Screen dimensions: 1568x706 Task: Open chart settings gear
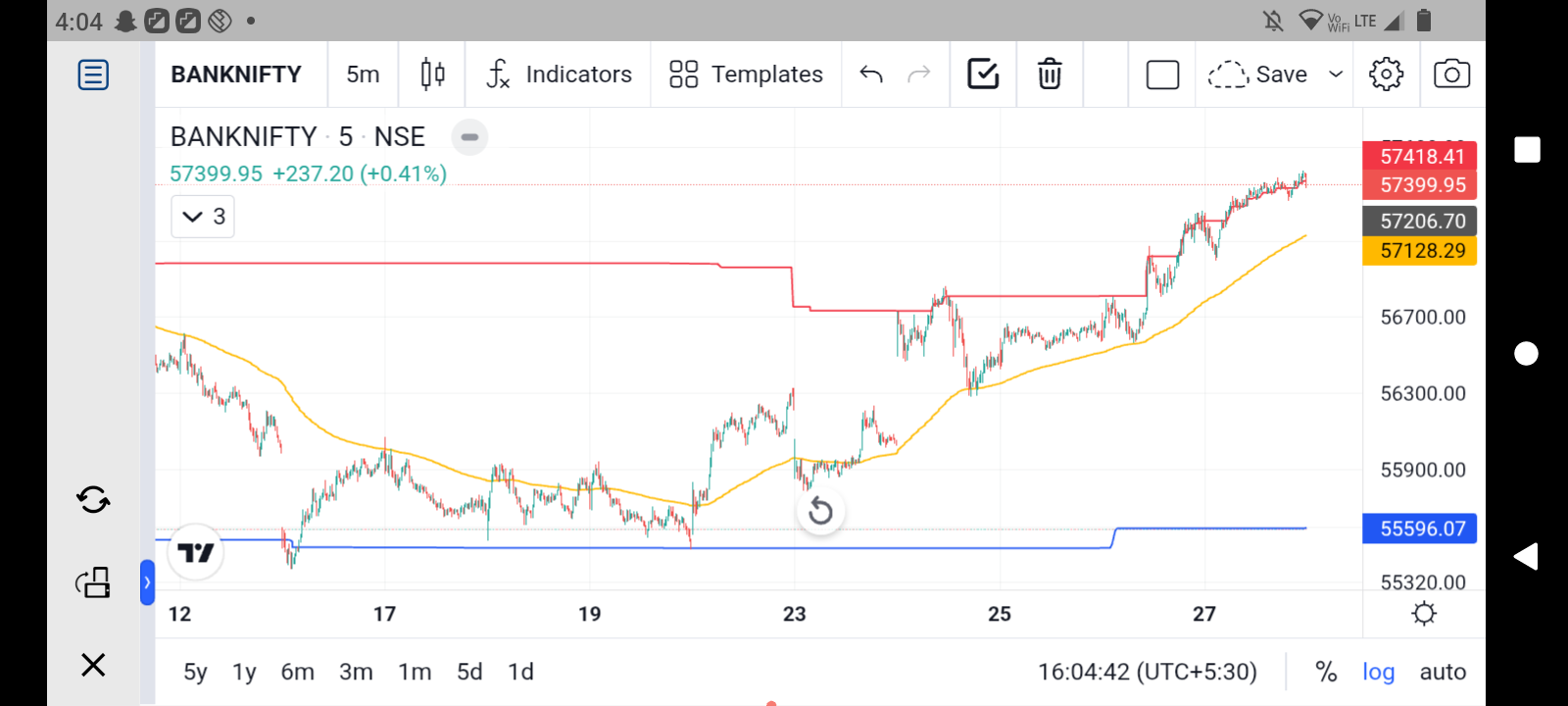tap(1386, 75)
